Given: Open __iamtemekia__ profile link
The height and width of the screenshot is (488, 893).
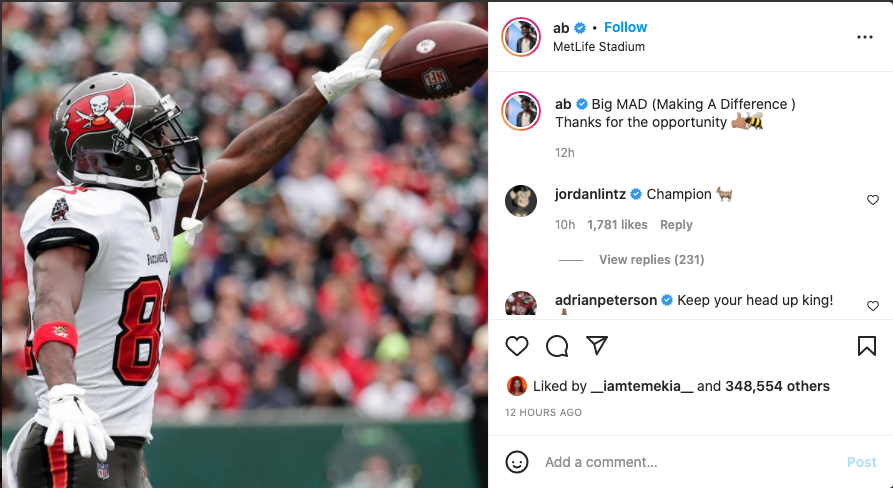Looking at the screenshot, I should pos(642,386).
